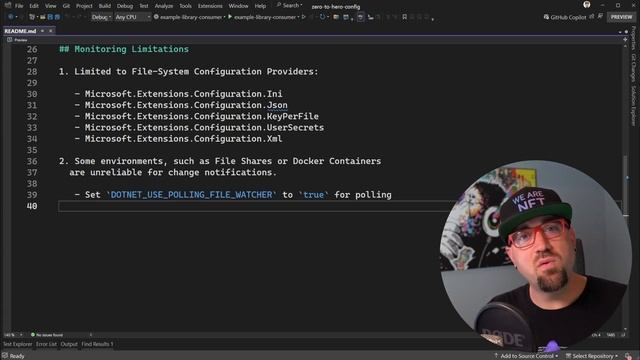The image size is (640, 360).
Task: Open the Any CPU platform dropdown
Action: click(132, 17)
